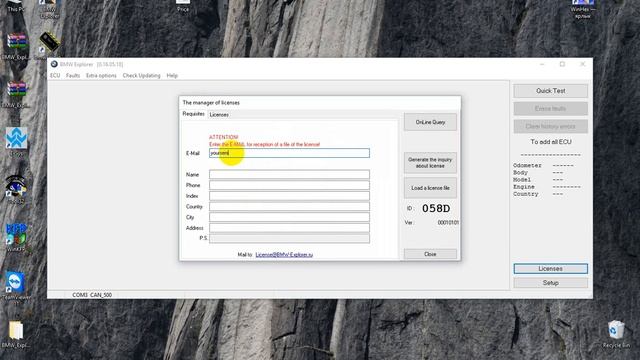Open the first BMW_Expl WinRAR archive on desktop
The image size is (640, 360).
(16, 42)
